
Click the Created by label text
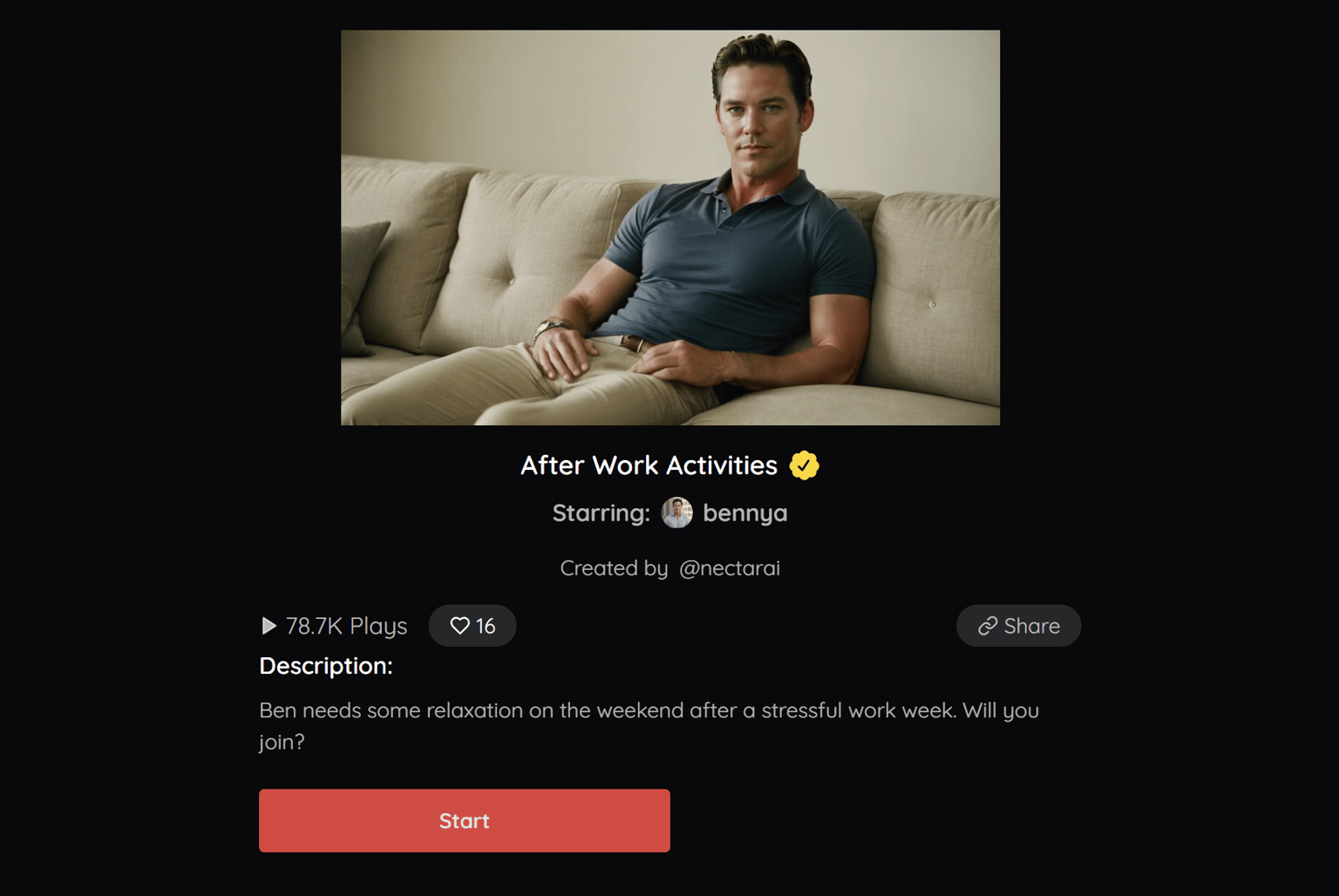(614, 568)
